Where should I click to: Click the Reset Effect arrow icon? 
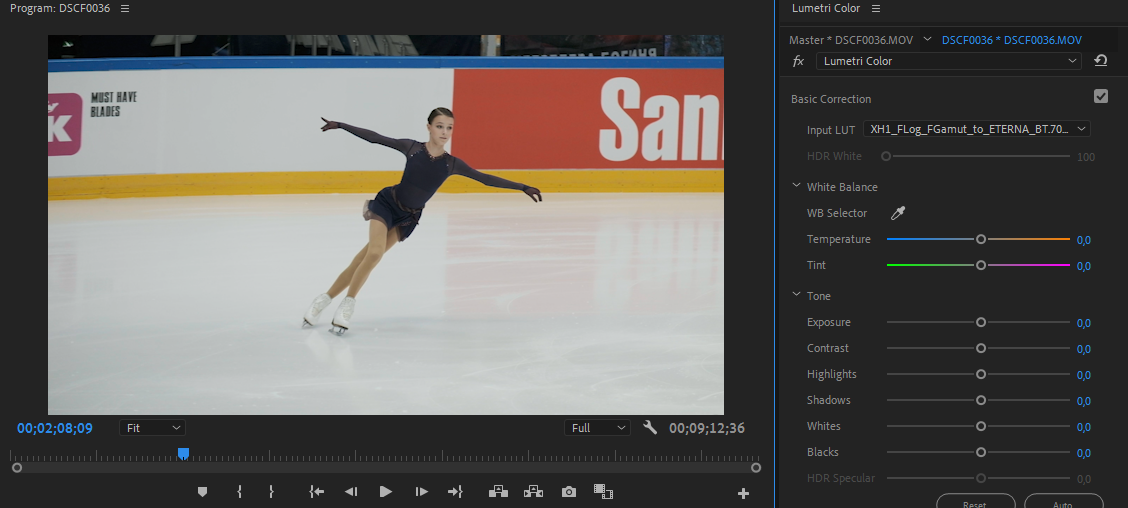coord(1101,61)
